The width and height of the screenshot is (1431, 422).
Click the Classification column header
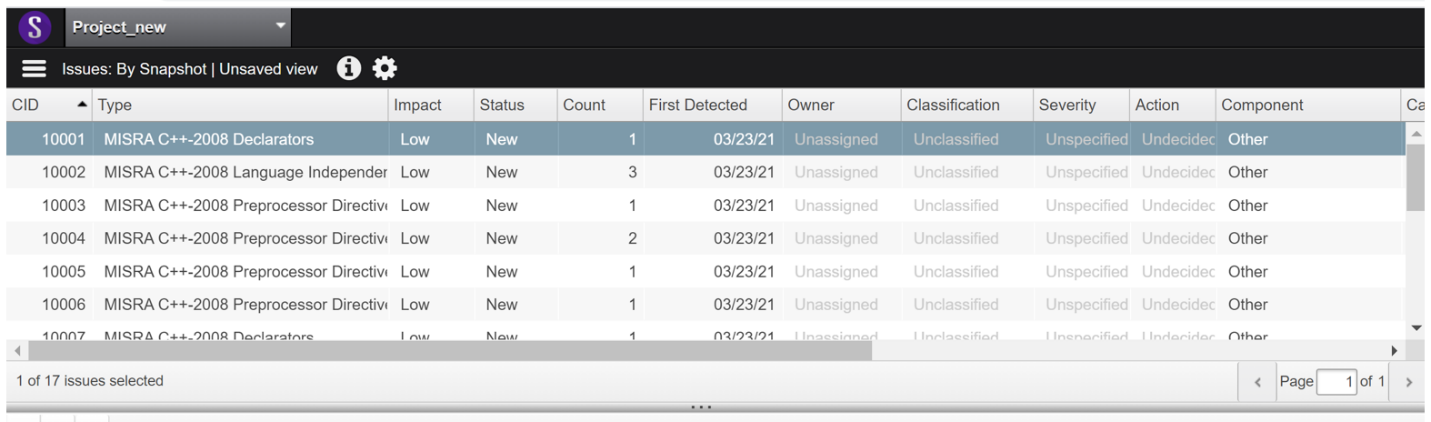click(x=966, y=105)
